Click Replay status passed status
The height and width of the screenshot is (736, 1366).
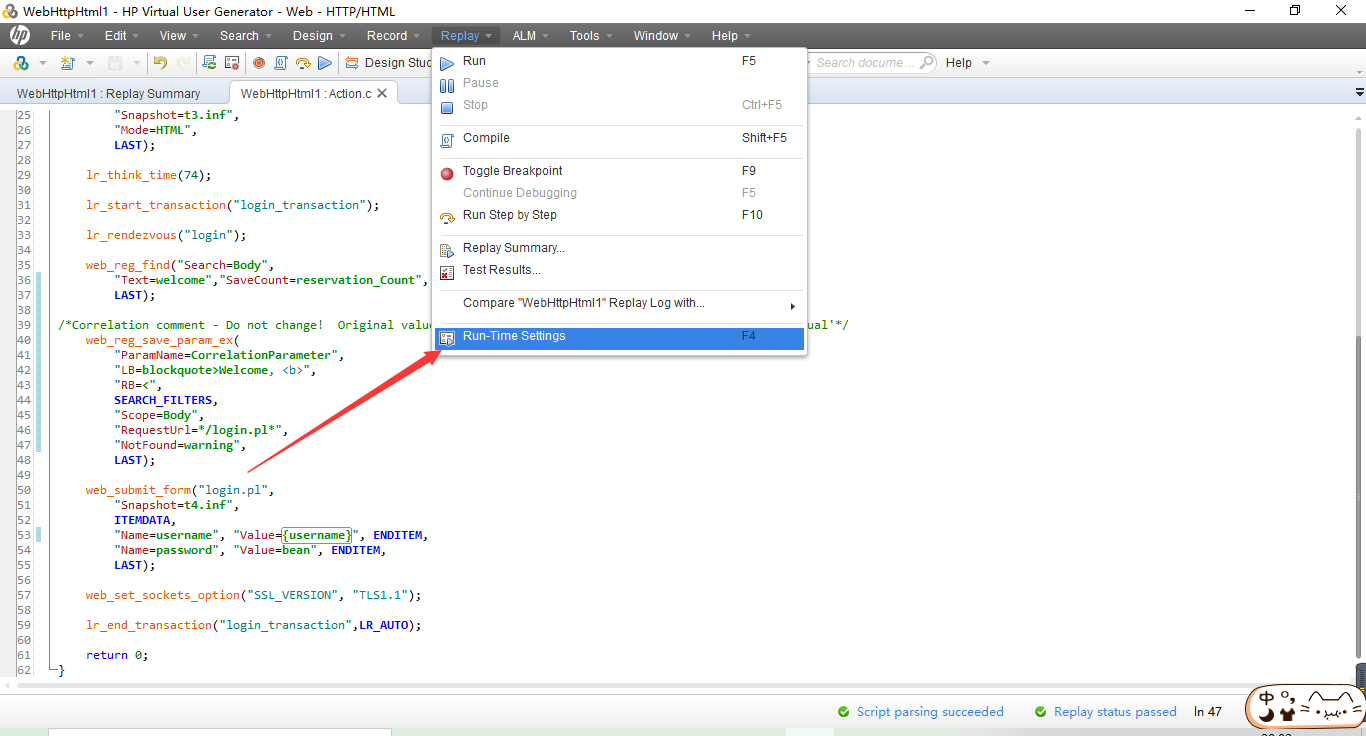[x=1106, y=712]
